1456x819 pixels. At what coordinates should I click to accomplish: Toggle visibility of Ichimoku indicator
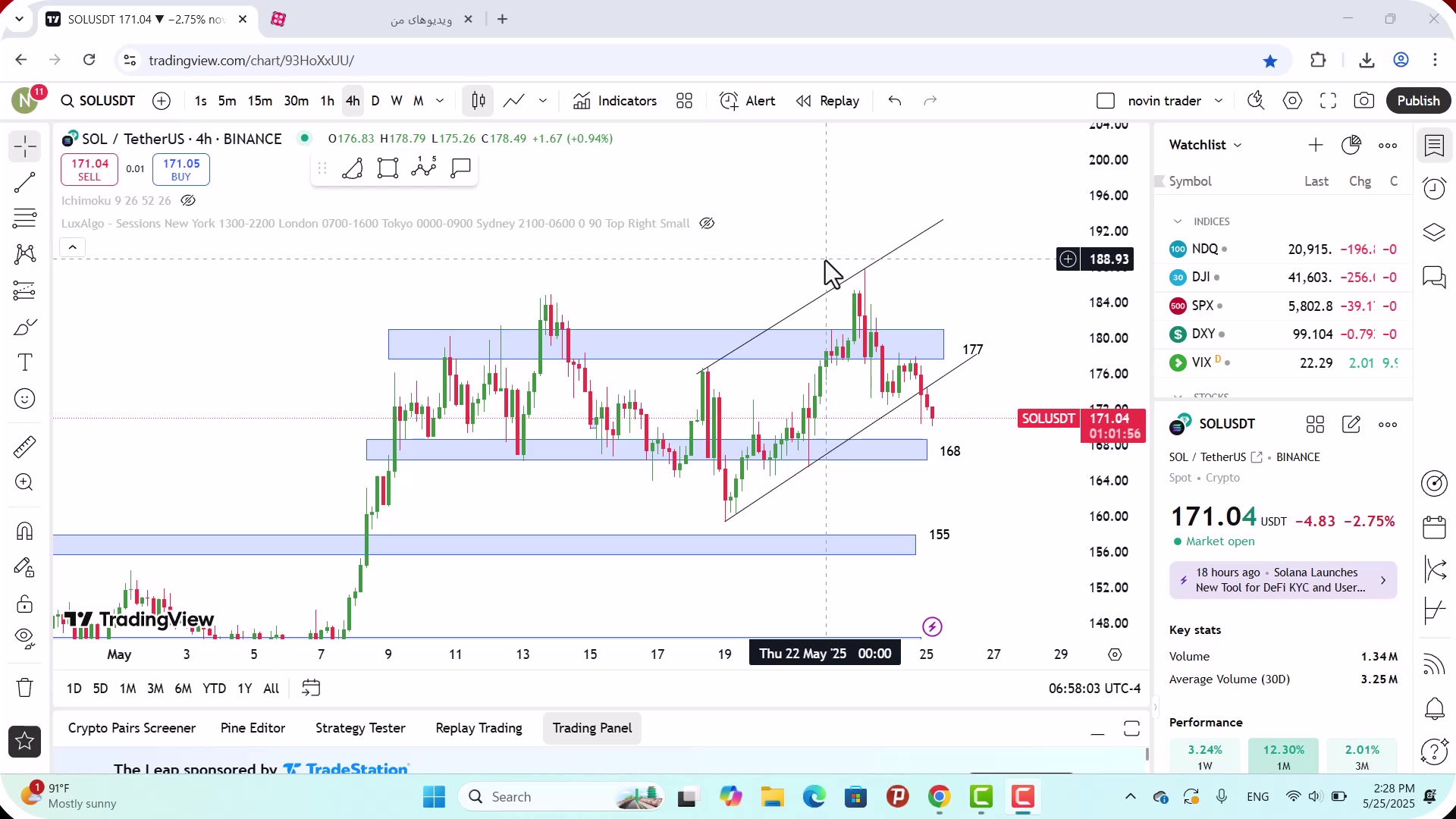click(188, 201)
